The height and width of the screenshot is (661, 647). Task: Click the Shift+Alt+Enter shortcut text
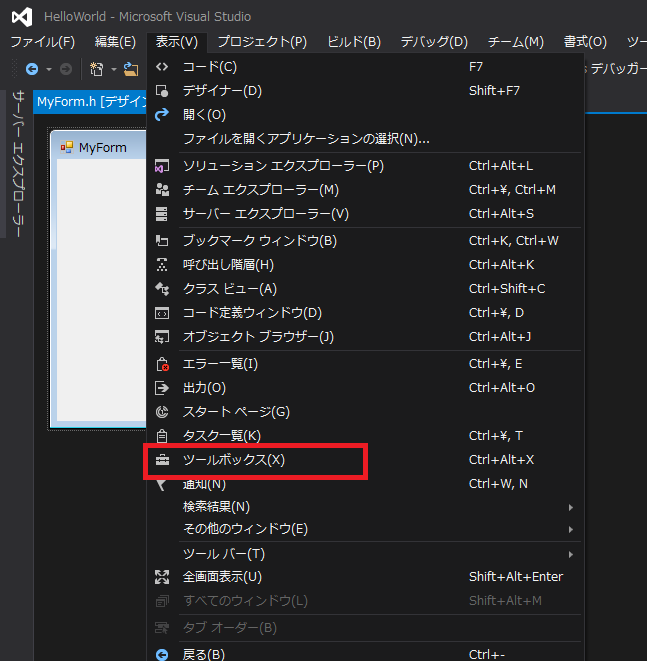[x=515, y=577]
